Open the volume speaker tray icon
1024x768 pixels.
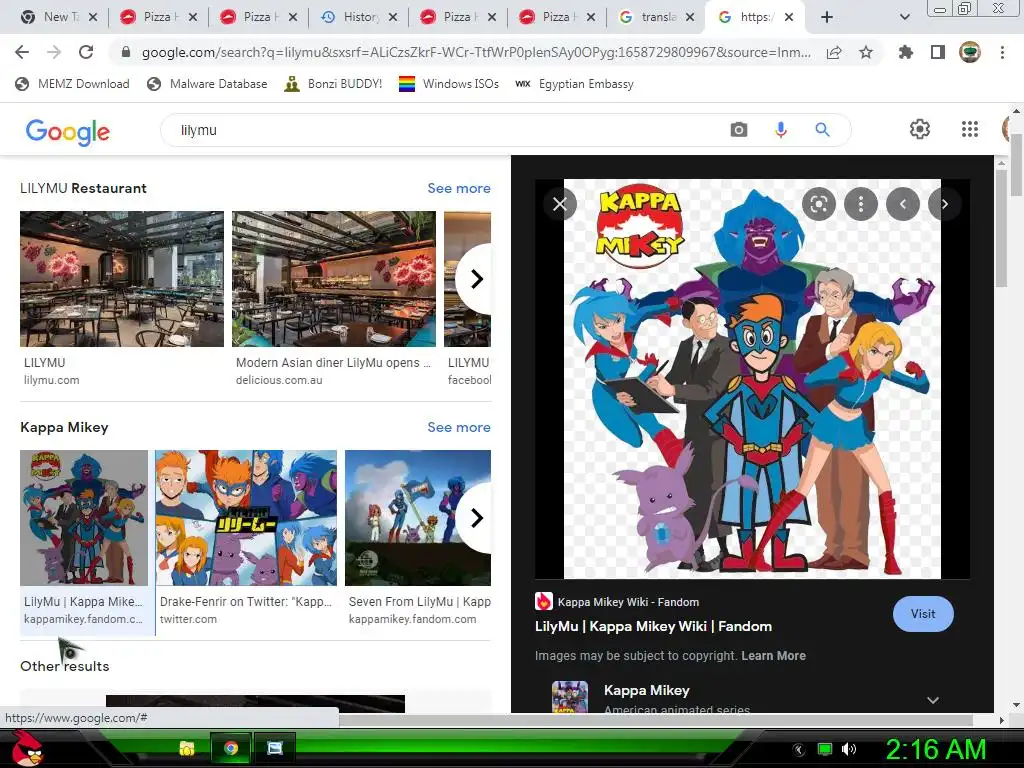849,750
